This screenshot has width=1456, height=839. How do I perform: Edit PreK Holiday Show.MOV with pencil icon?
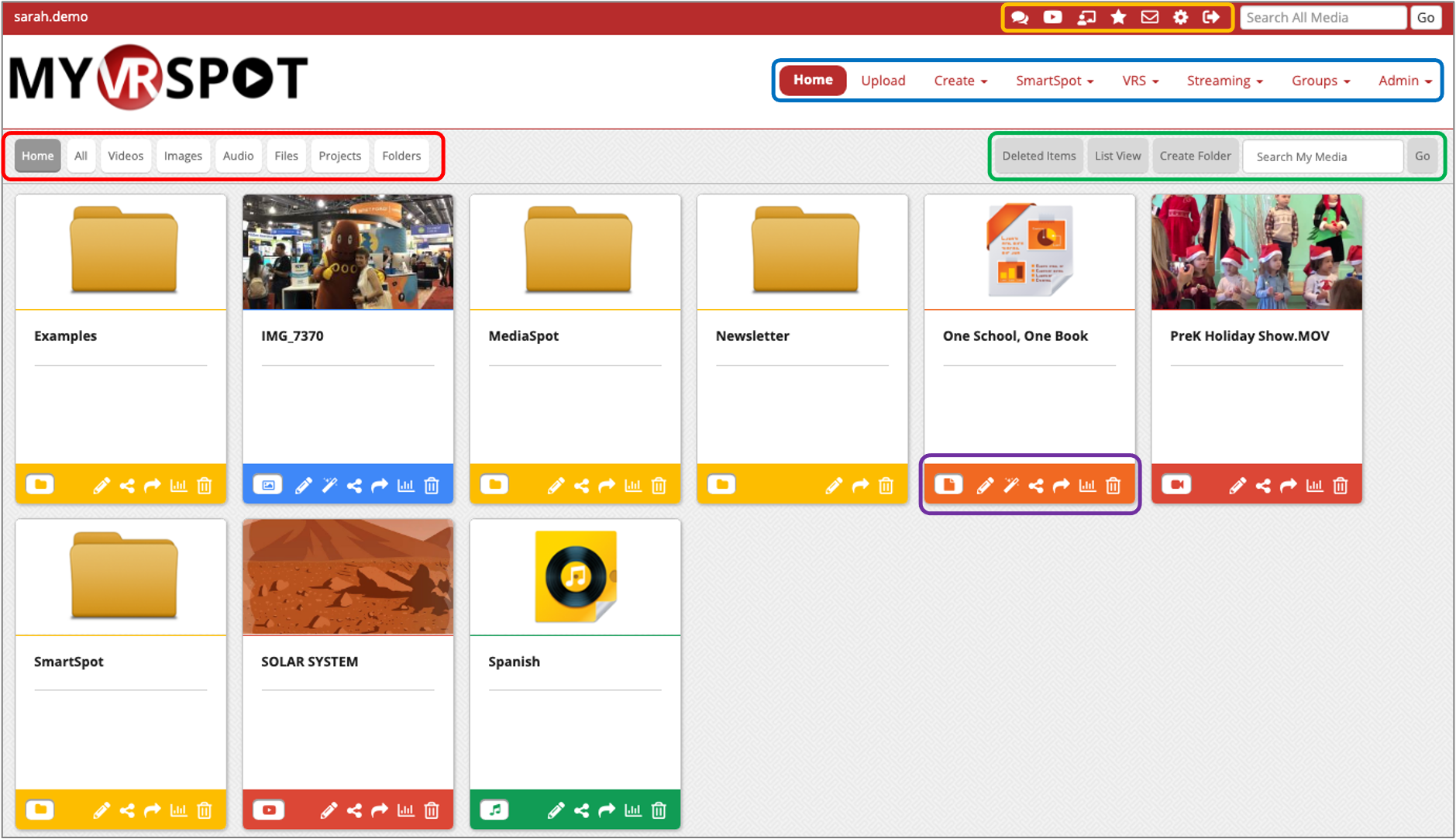point(1237,486)
